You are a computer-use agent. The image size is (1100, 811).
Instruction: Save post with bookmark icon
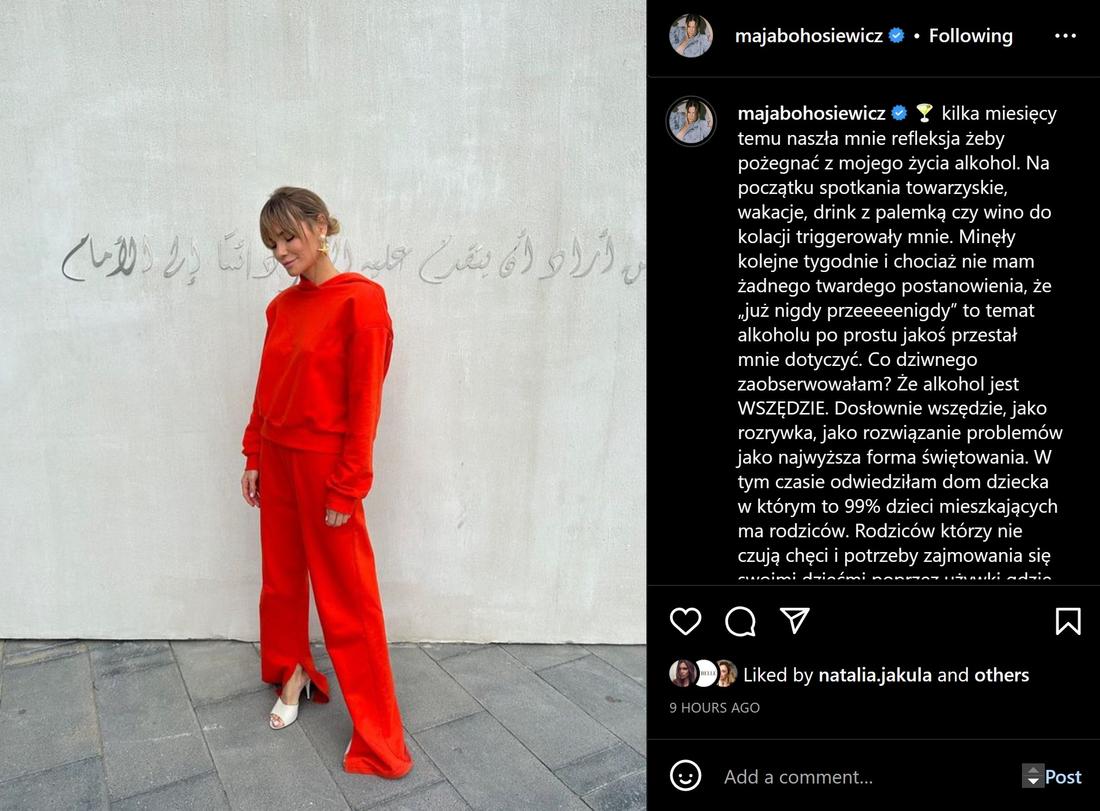[x=1068, y=621]
